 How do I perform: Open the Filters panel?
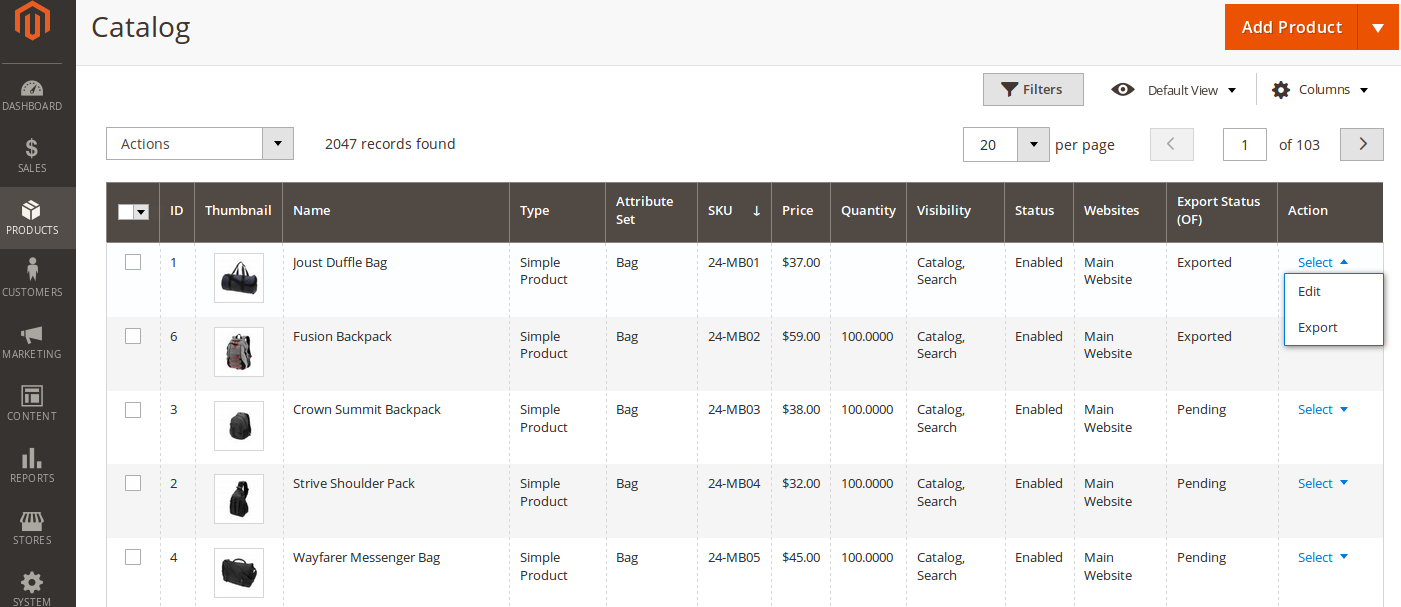click(x=1033, y=89)
